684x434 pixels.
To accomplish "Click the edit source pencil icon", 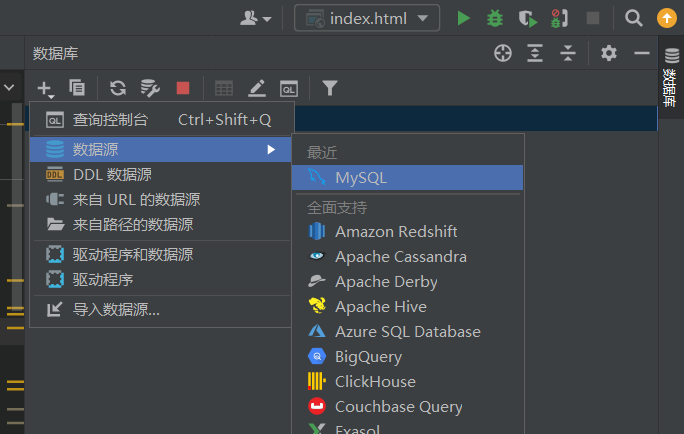I will pos(256,88).
